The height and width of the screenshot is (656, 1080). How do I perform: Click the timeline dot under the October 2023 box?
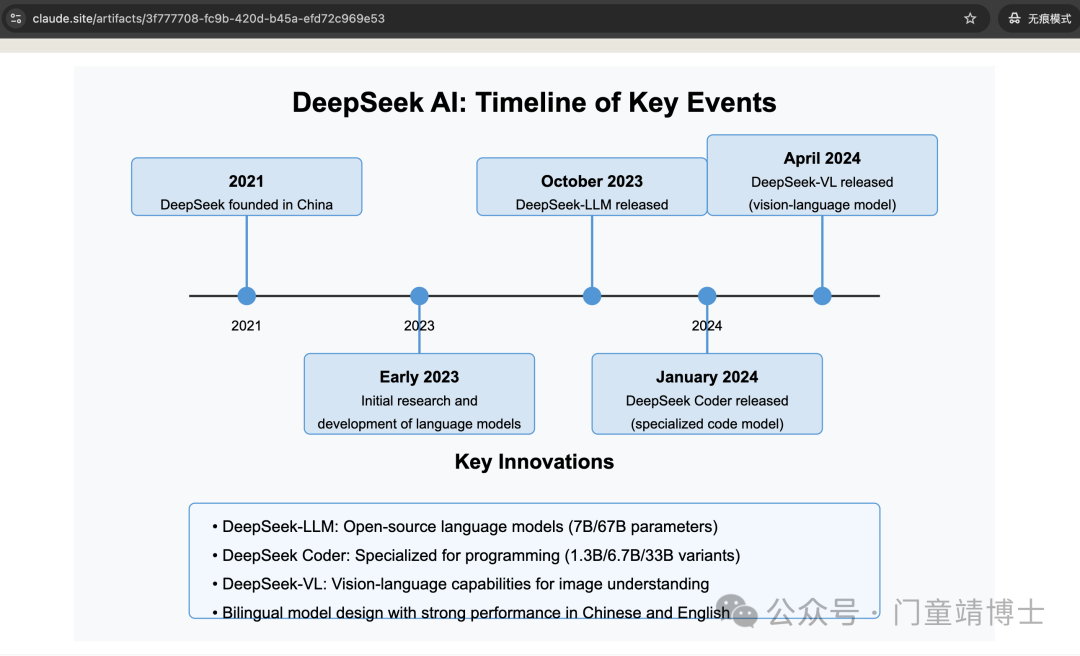pos(592,296)
